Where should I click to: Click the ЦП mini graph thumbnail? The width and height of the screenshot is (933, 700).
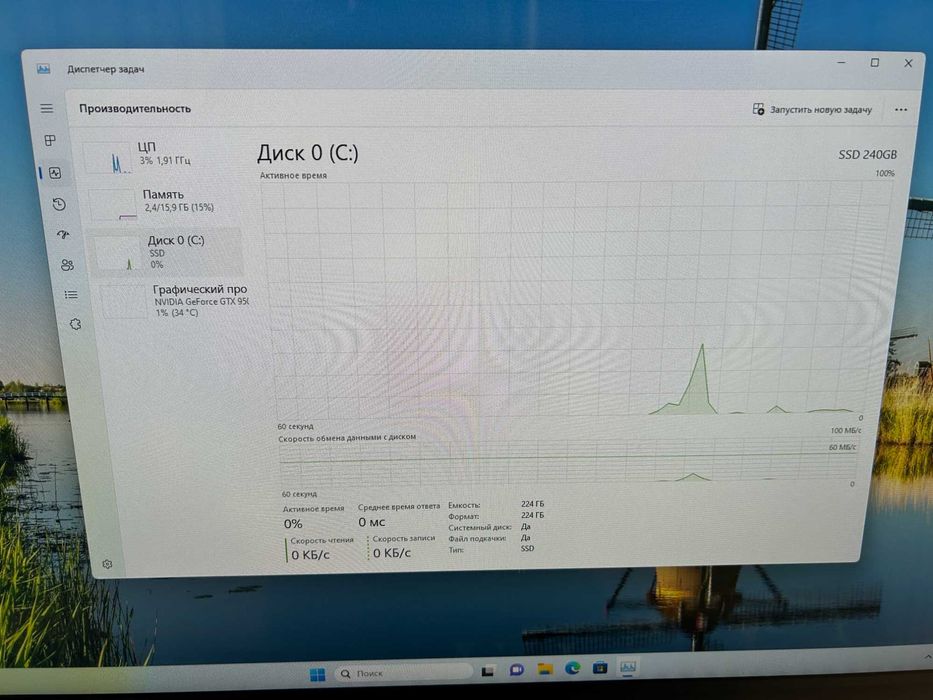coord(108,158)
